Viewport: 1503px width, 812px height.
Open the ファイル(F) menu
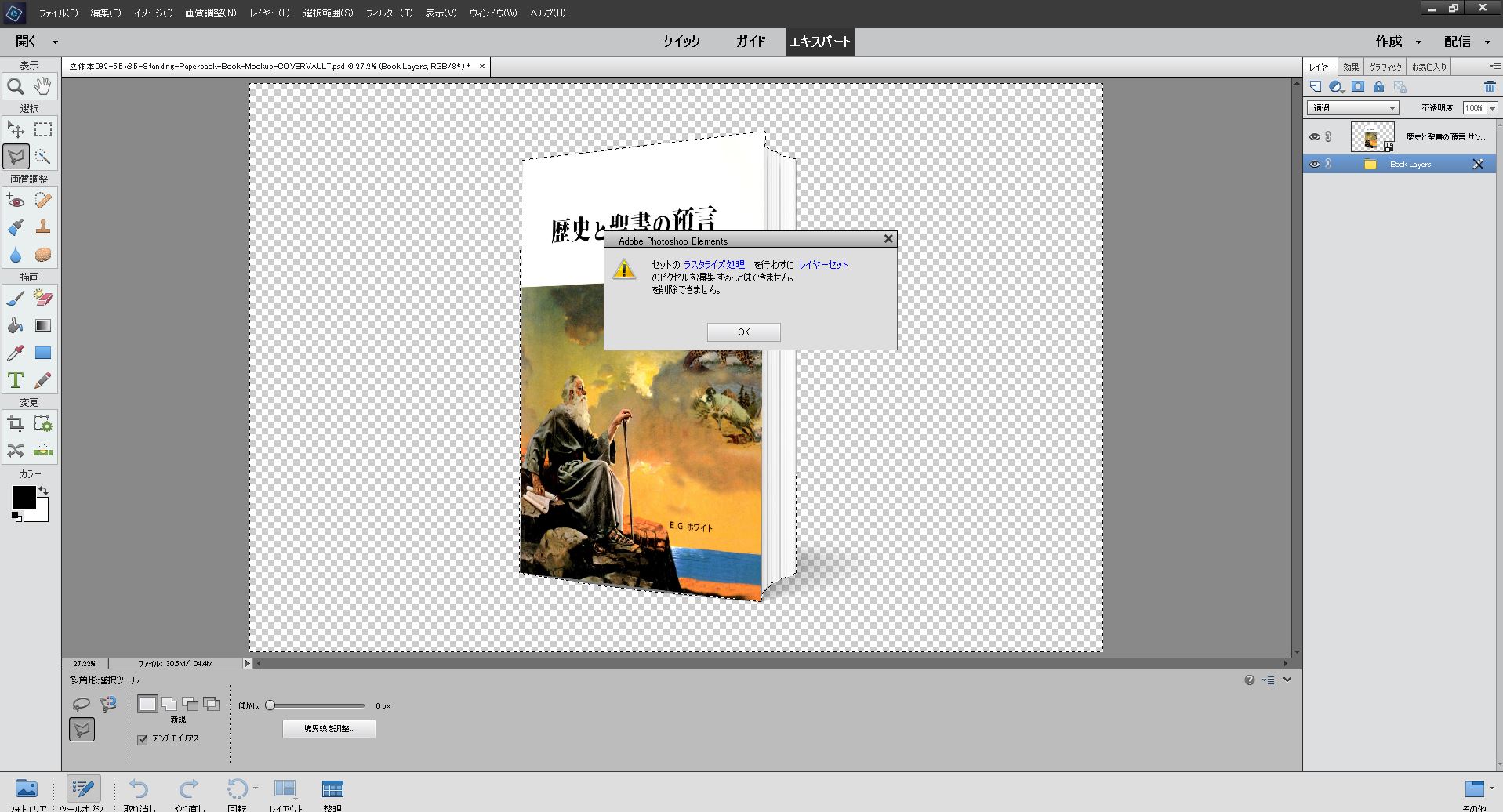pos(59,13)
